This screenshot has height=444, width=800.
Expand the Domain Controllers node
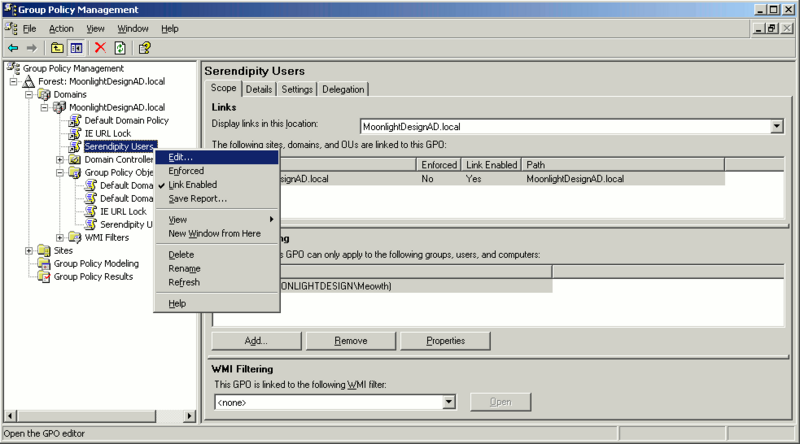[x=60, y=159]
